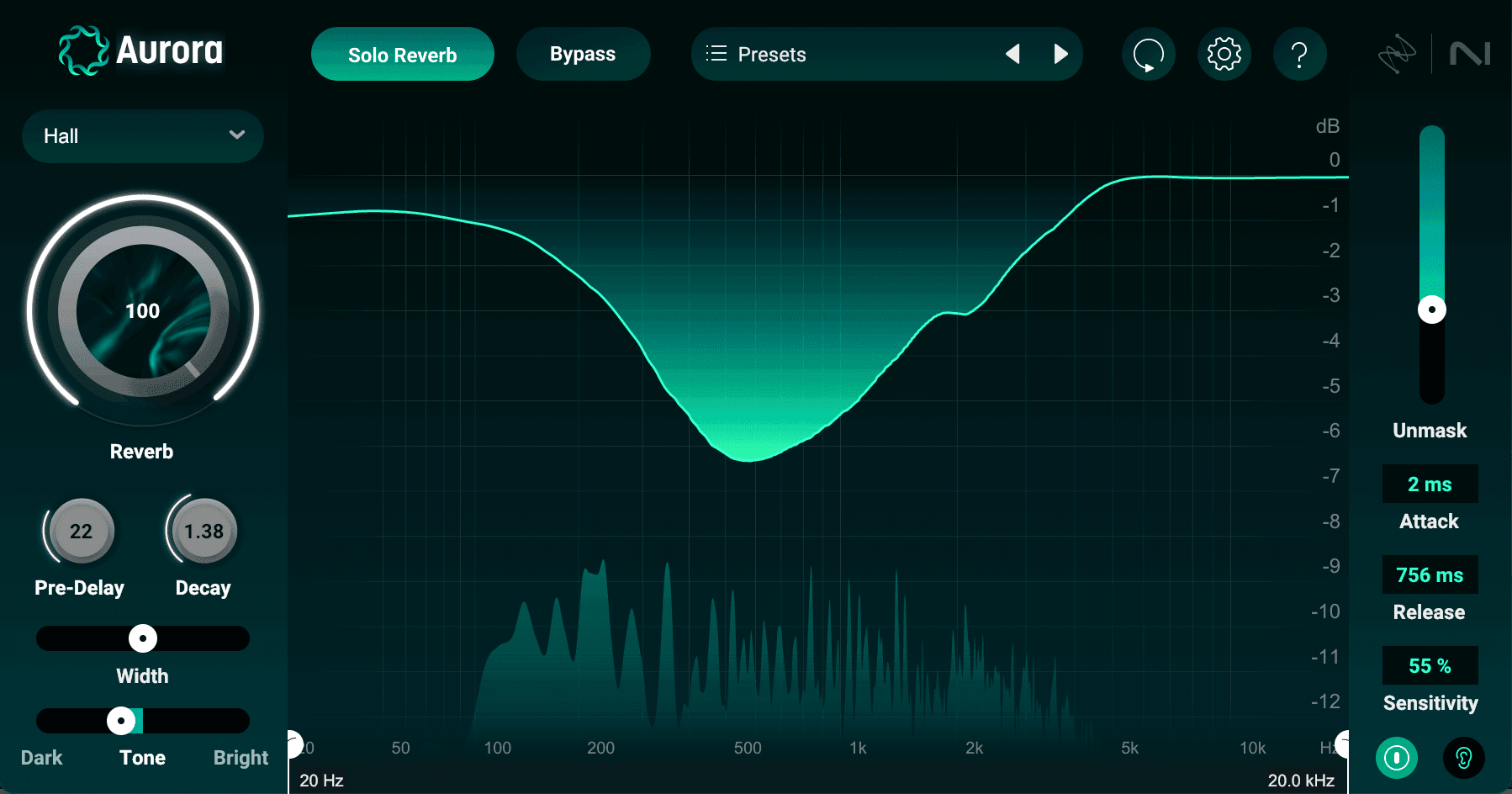Click the Sensitivity label

pos(1430,703)
